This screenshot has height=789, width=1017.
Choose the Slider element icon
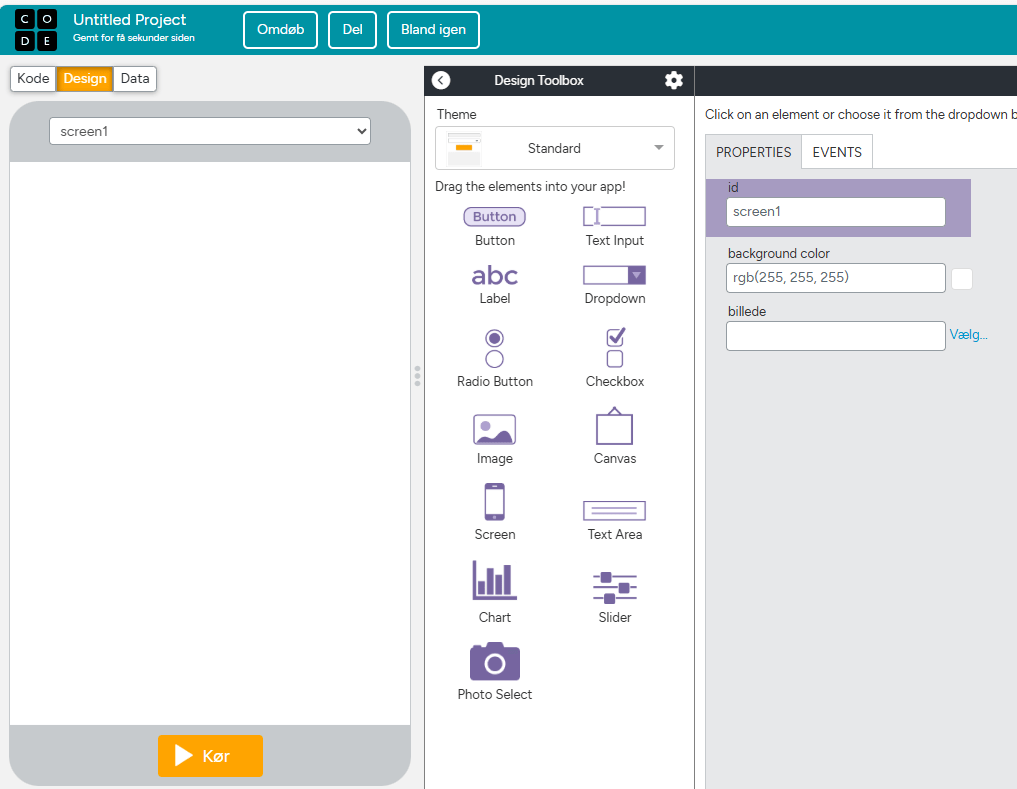coord(614,587)
